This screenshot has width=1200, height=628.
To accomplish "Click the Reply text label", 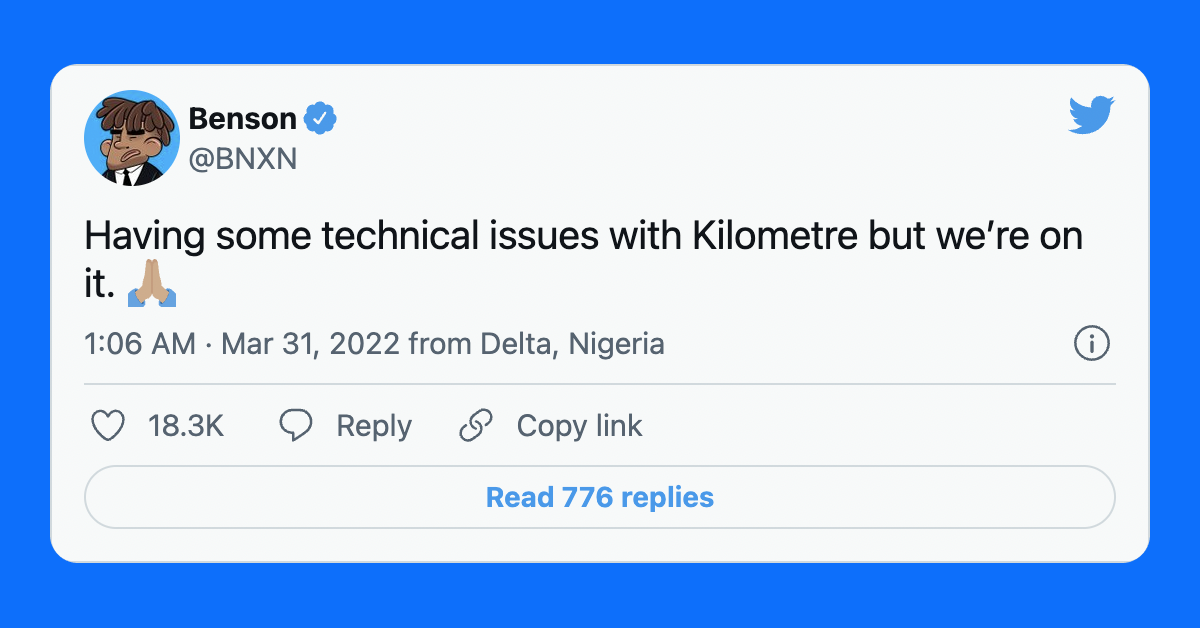I will 374,426.
